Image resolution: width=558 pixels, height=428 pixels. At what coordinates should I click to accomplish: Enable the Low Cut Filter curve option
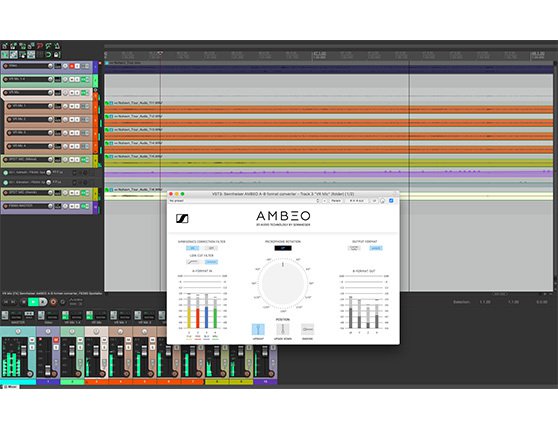193,262
